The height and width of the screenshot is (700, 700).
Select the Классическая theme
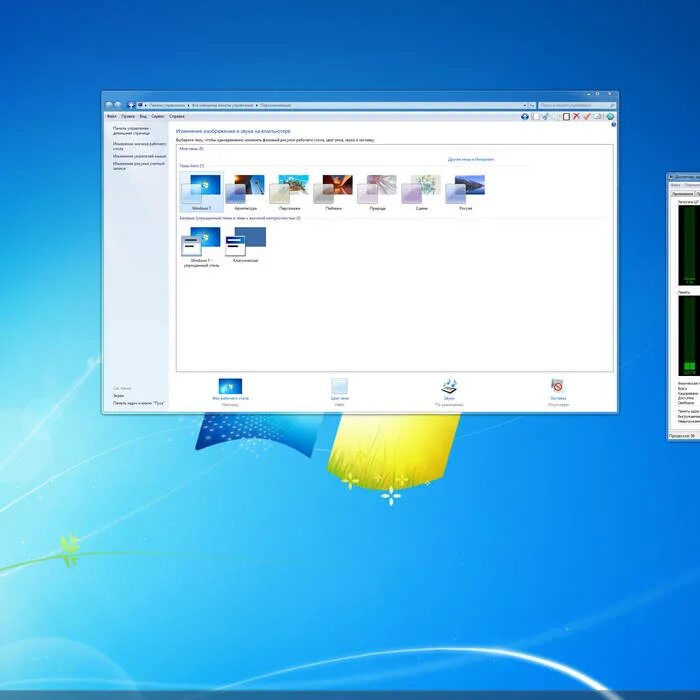coord(246,244)
